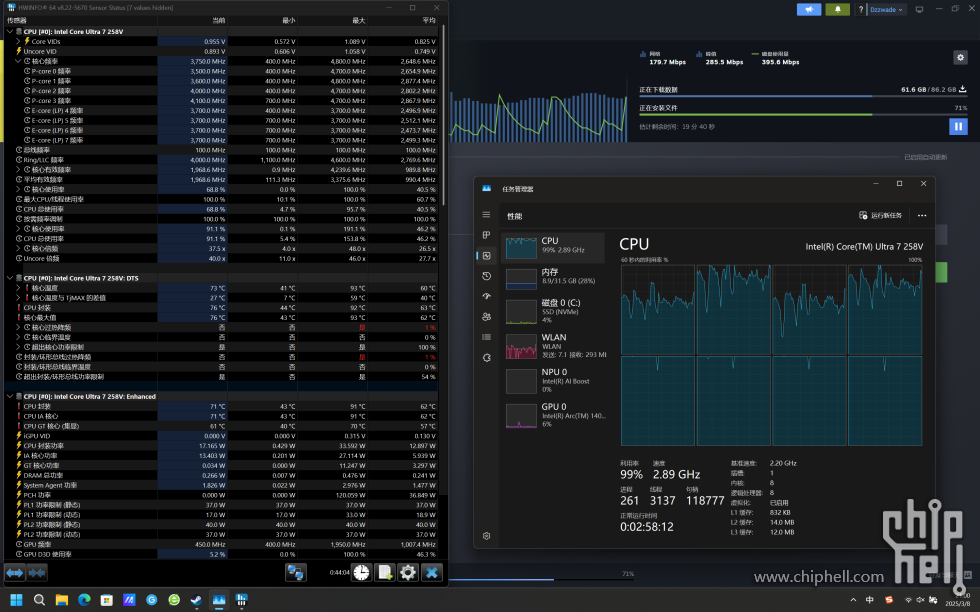Go to Processes page in Task Manager sidebar
Screen dimensions: 980x612
(486, 235)
